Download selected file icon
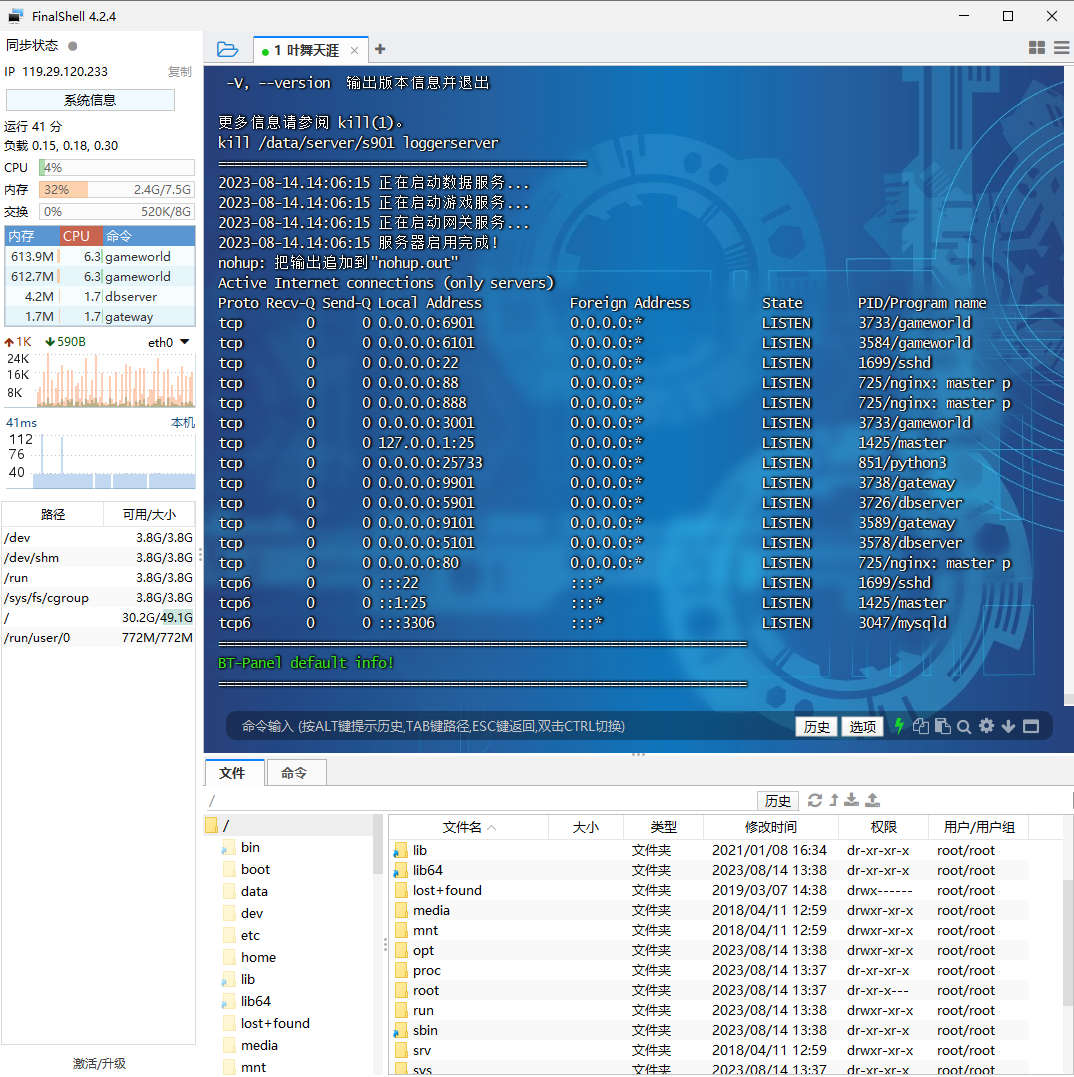 tap(852, 800)
